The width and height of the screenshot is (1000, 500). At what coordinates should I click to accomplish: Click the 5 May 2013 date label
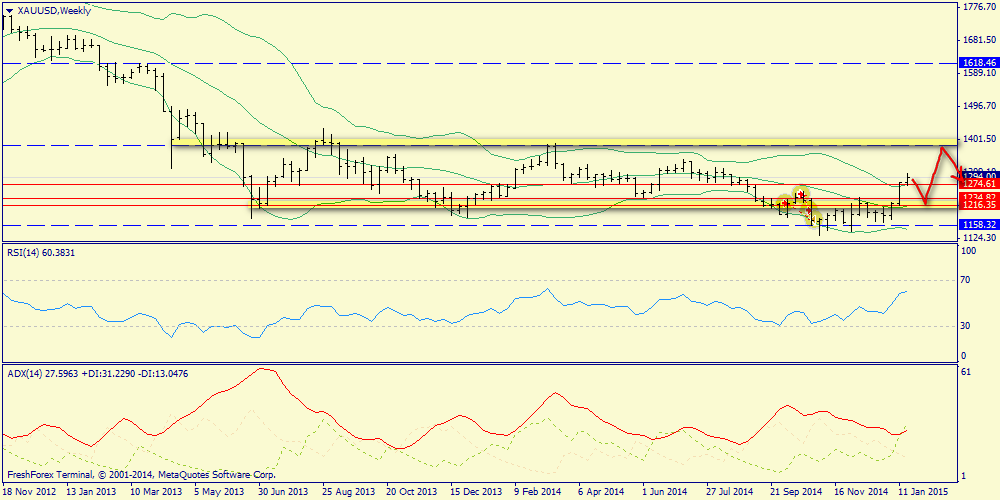pos(219,492)
